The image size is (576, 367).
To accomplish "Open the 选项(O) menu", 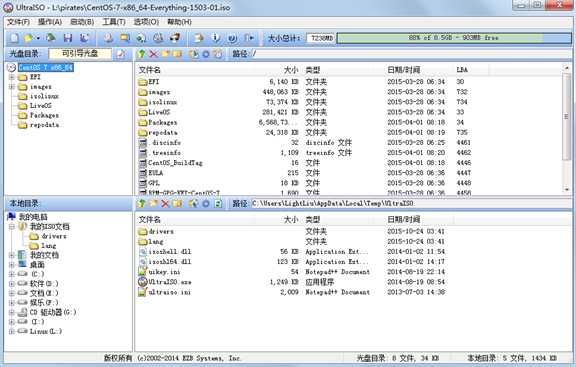I will [x=146, y=22].
